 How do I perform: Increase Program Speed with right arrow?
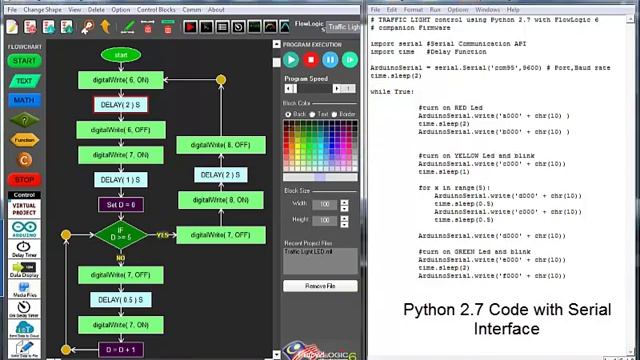point(336,89)
